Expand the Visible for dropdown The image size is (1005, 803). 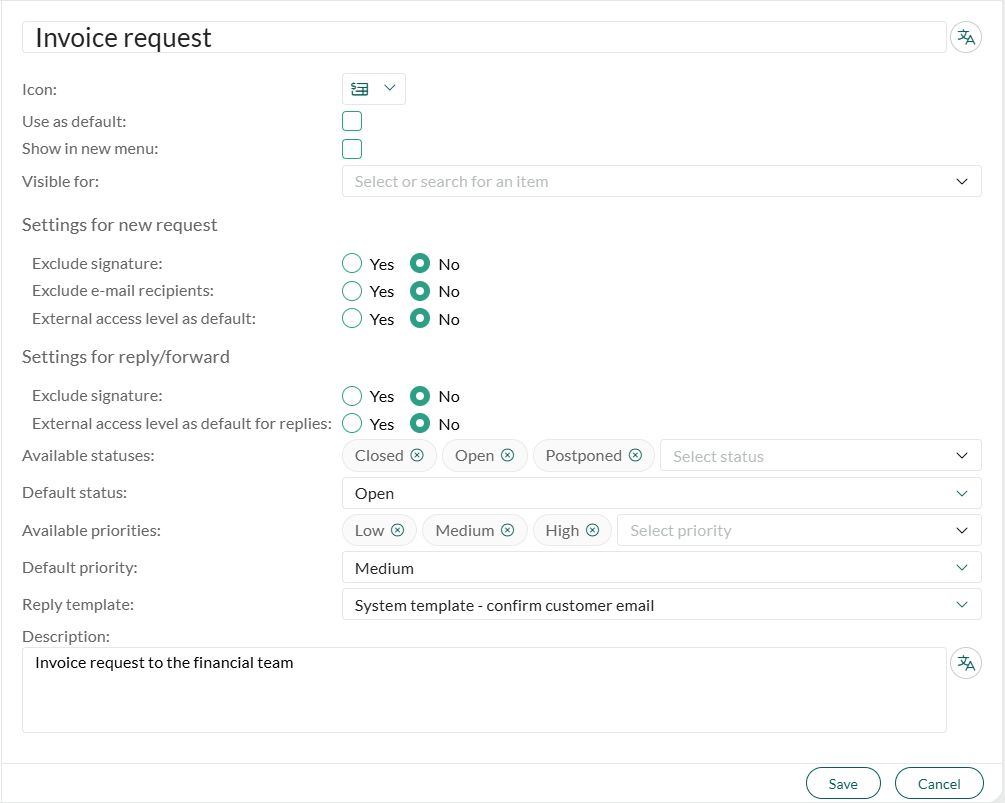tap(661, 181)
